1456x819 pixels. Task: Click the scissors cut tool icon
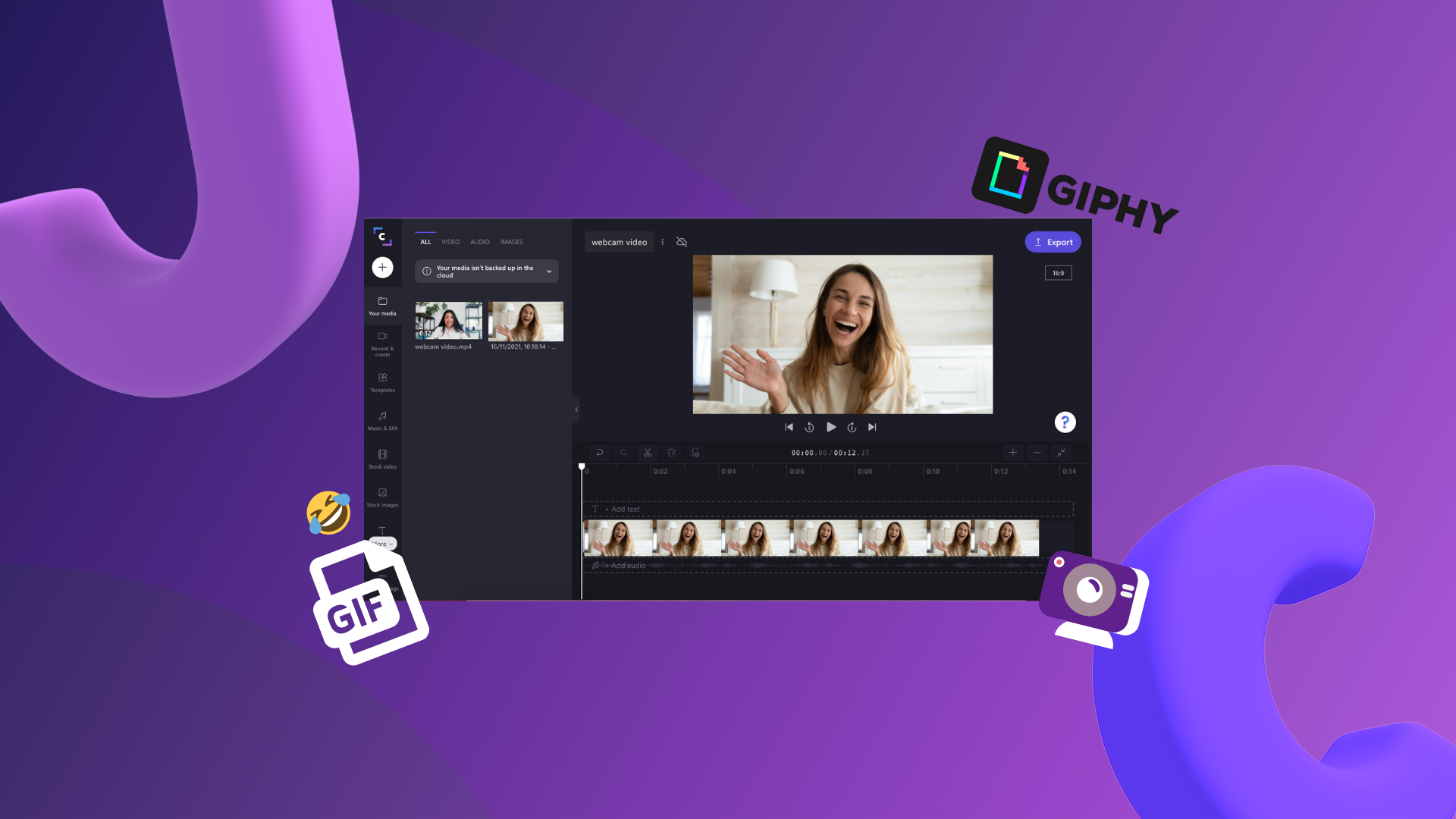[647, 452]
